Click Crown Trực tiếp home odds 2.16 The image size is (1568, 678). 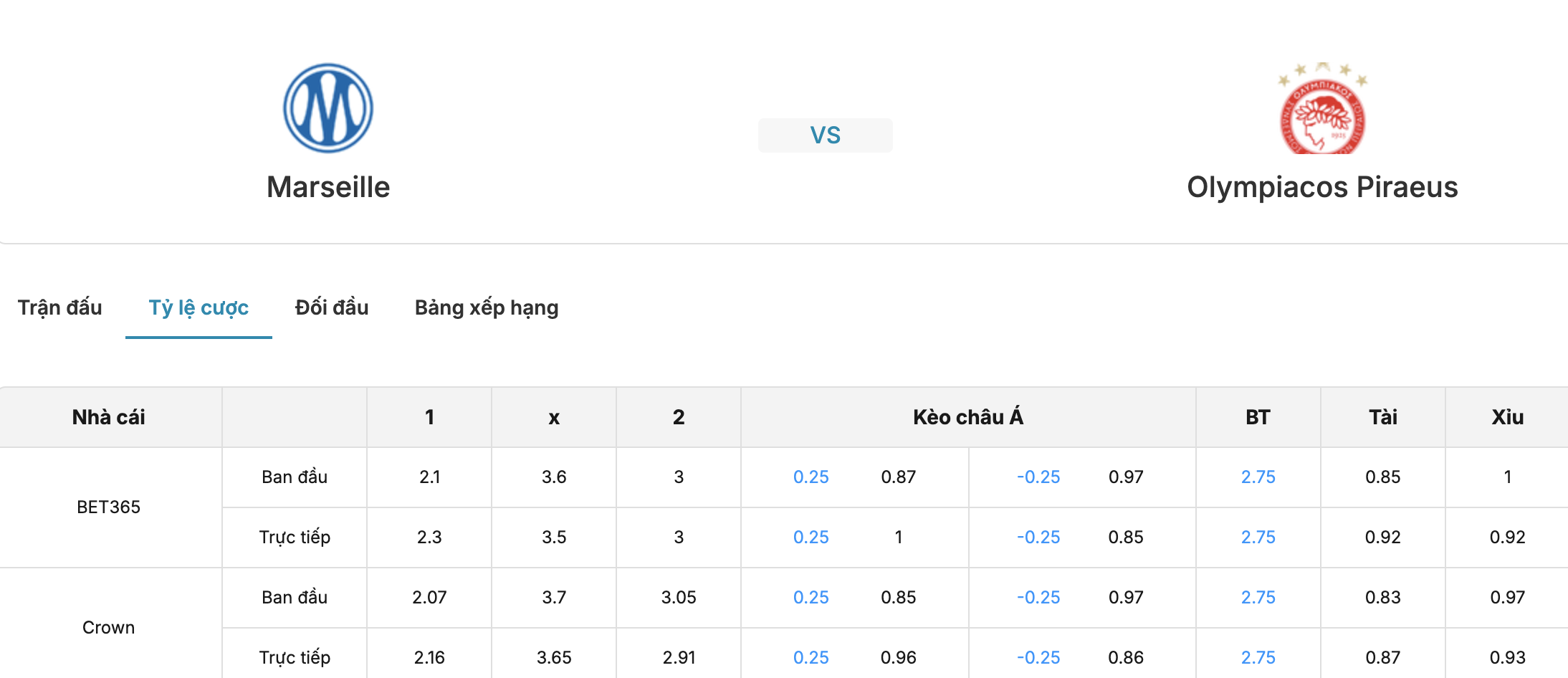(x=429, y=658)
